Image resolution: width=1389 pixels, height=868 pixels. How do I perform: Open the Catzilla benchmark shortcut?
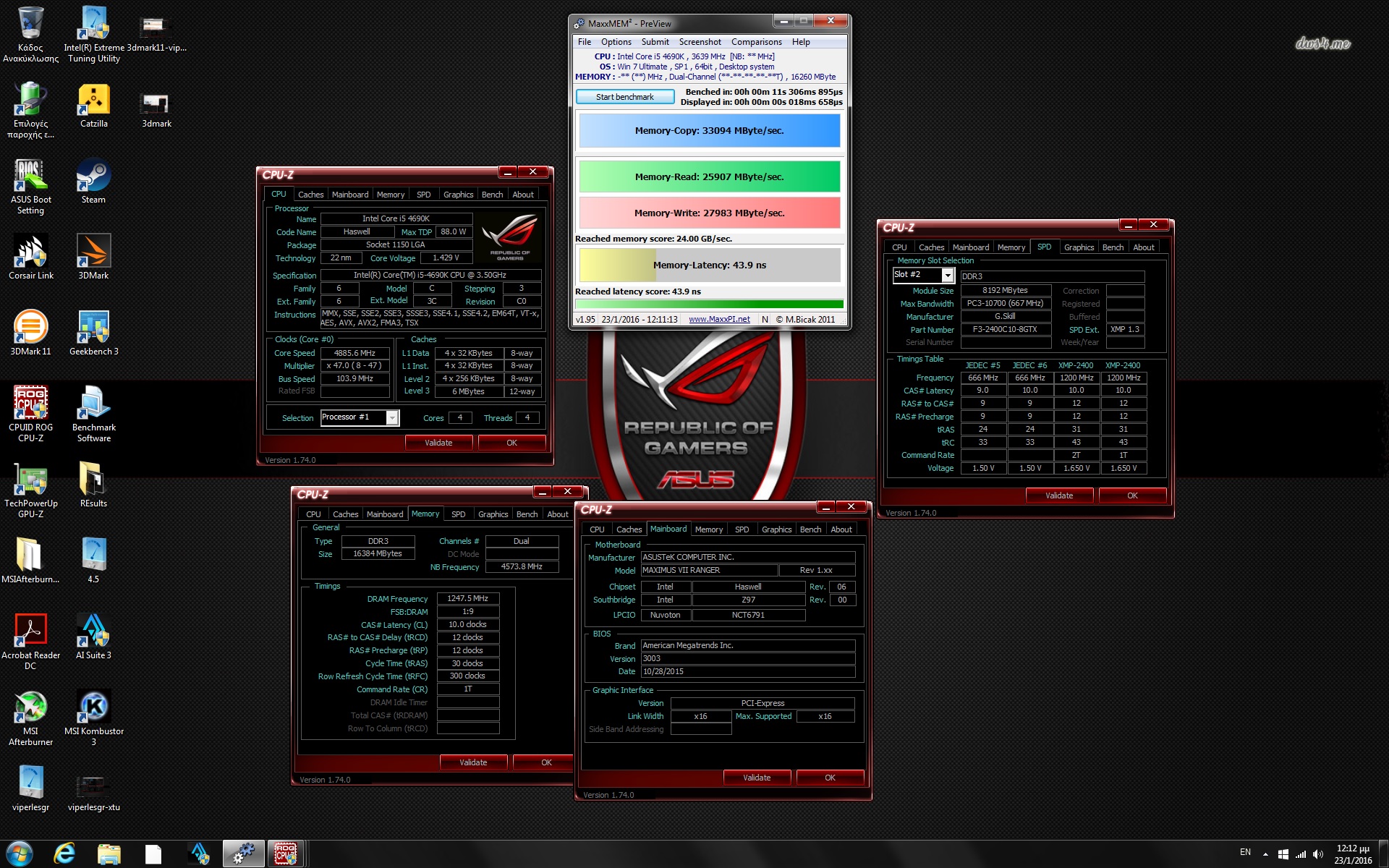click(x=94, y=106)
